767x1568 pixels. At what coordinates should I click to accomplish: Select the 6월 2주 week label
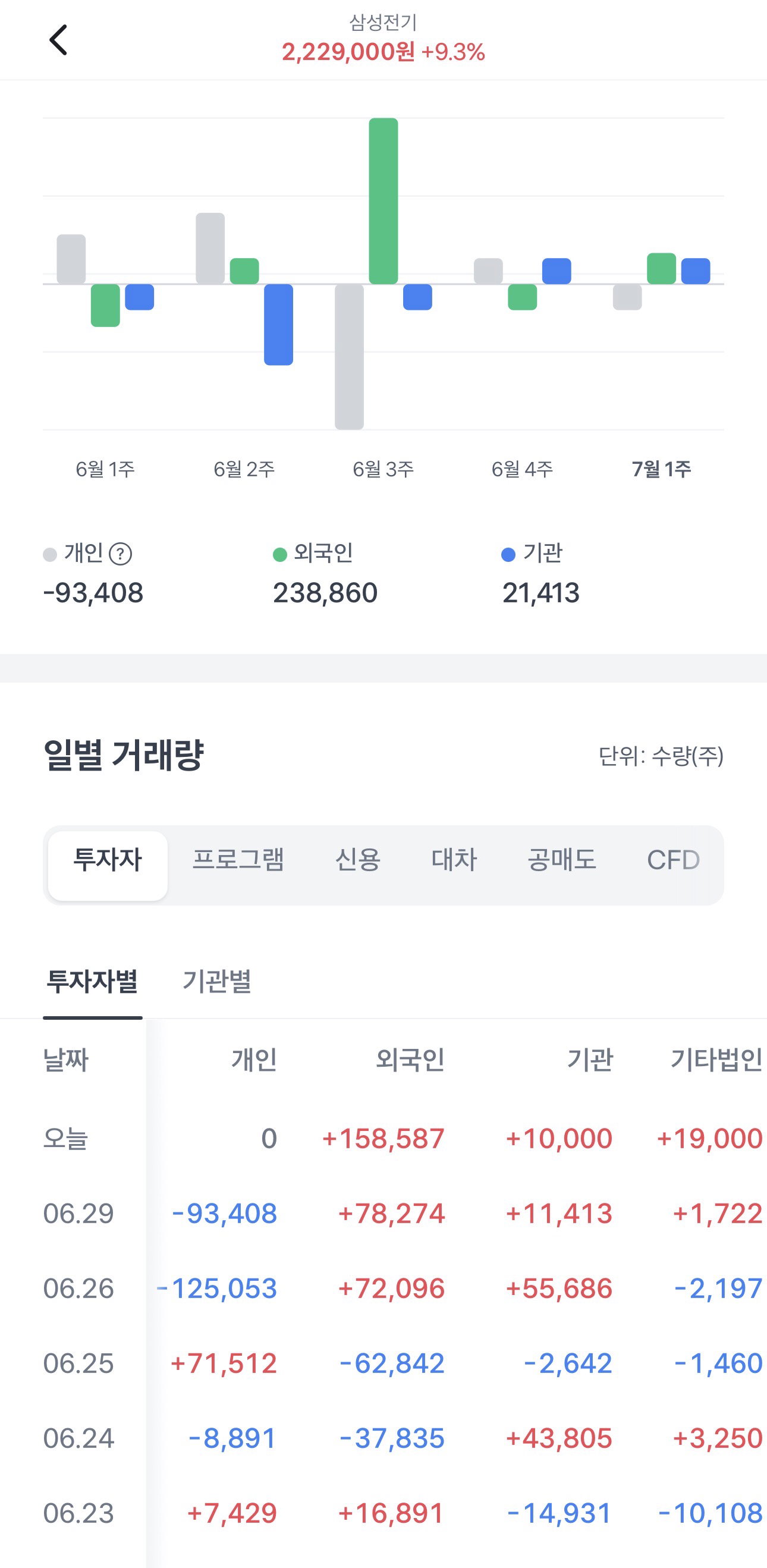(244, 469)
